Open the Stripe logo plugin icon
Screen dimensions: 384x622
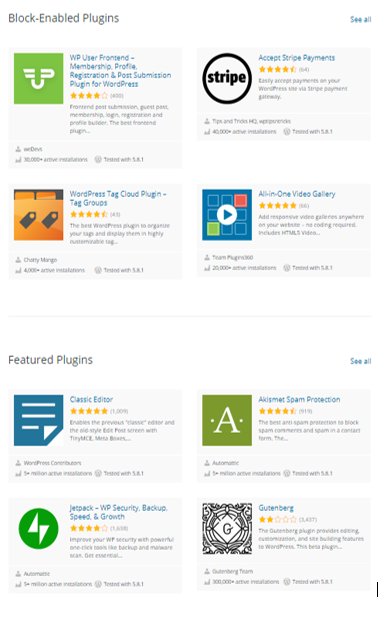(227, 79)
